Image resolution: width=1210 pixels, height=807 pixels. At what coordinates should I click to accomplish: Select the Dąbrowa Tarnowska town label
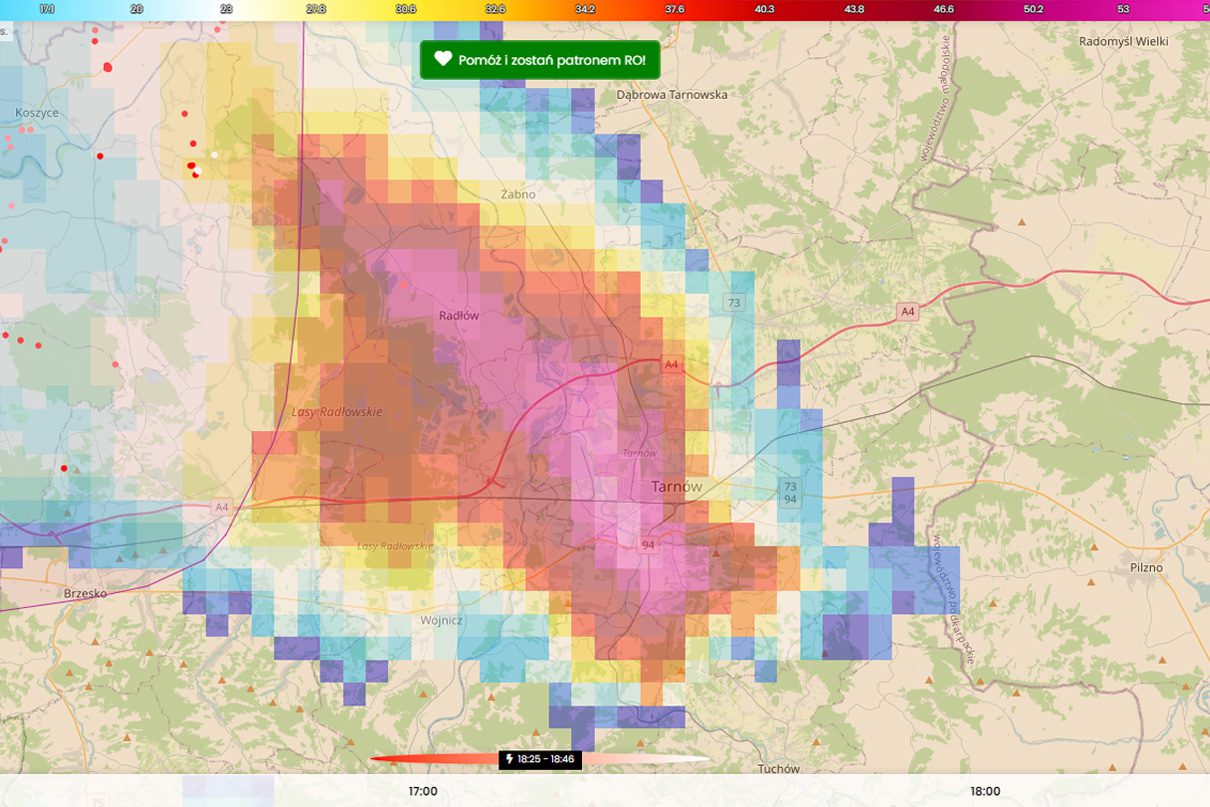click(x=674, y=94)
